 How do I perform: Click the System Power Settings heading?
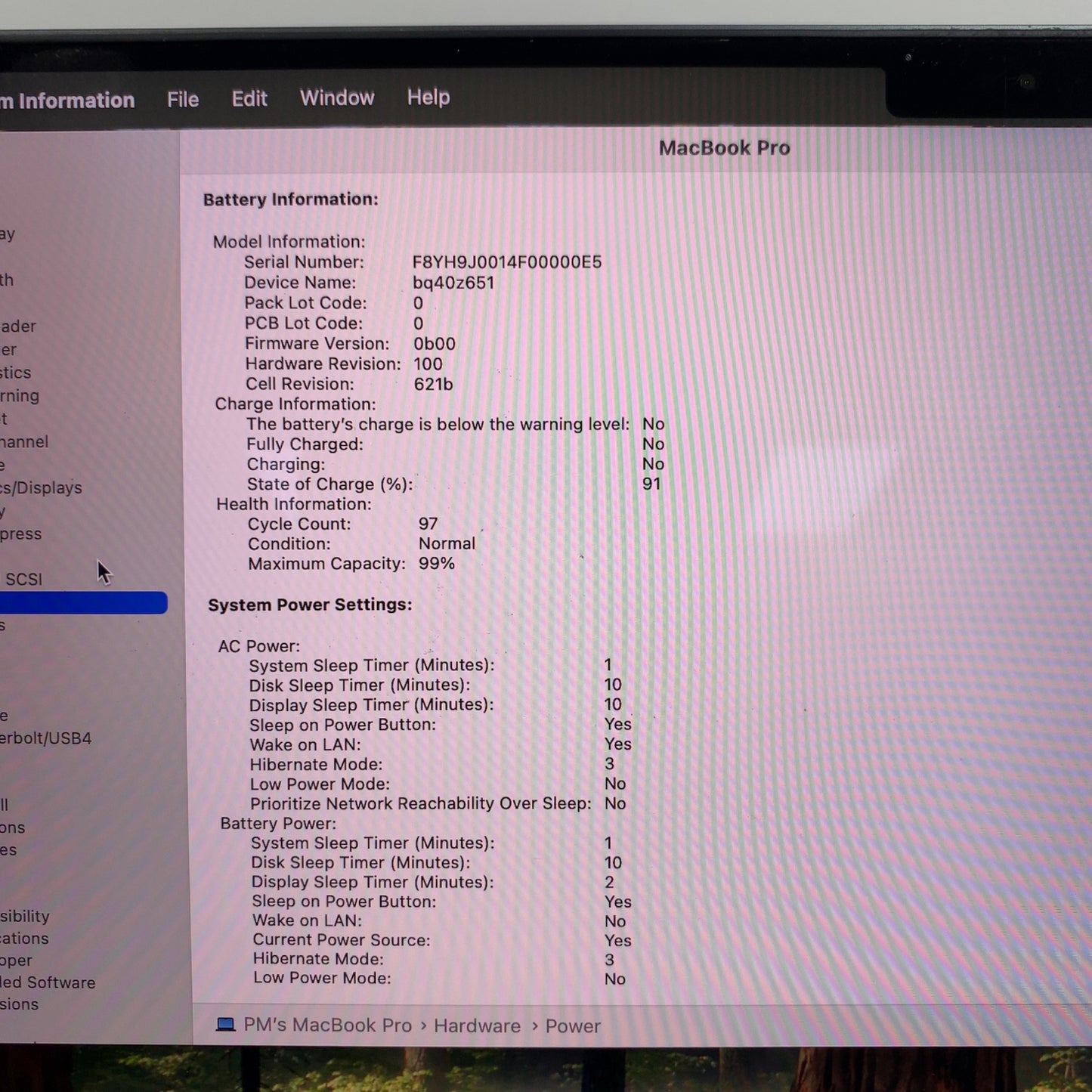click(x=310, y=605)
